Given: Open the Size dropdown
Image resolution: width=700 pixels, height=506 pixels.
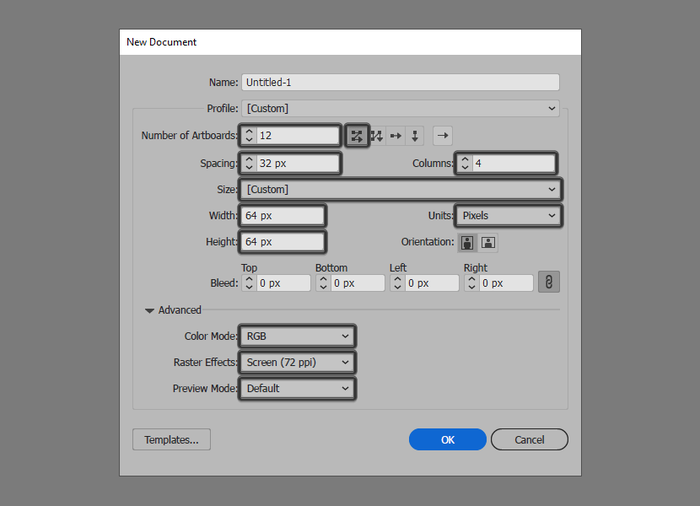Looking at the screenshot, I should [400, 189].
